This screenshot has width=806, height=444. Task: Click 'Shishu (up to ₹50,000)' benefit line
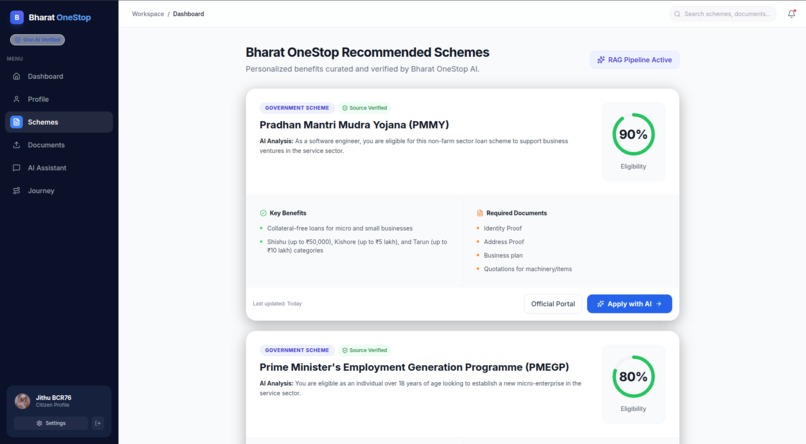pos(357,246)
